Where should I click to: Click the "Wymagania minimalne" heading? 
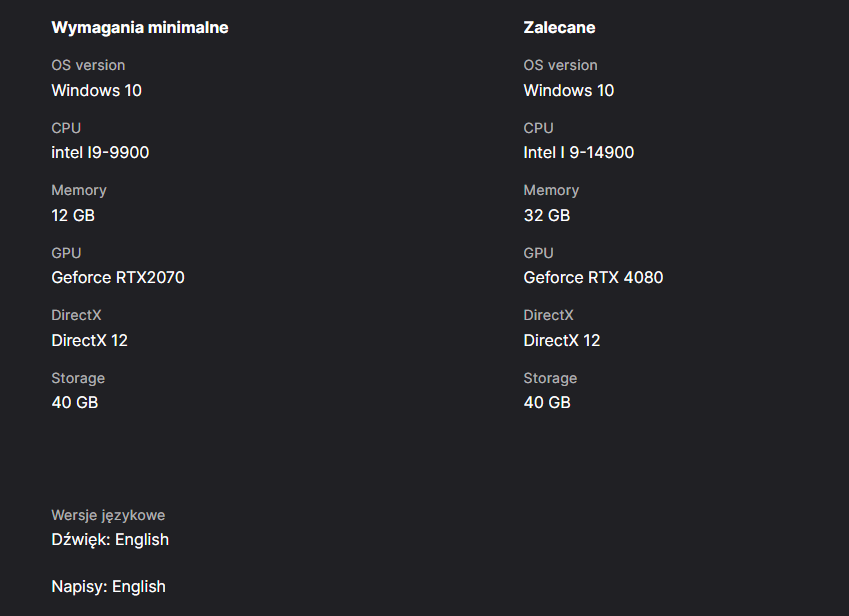(x=140, y=28)
